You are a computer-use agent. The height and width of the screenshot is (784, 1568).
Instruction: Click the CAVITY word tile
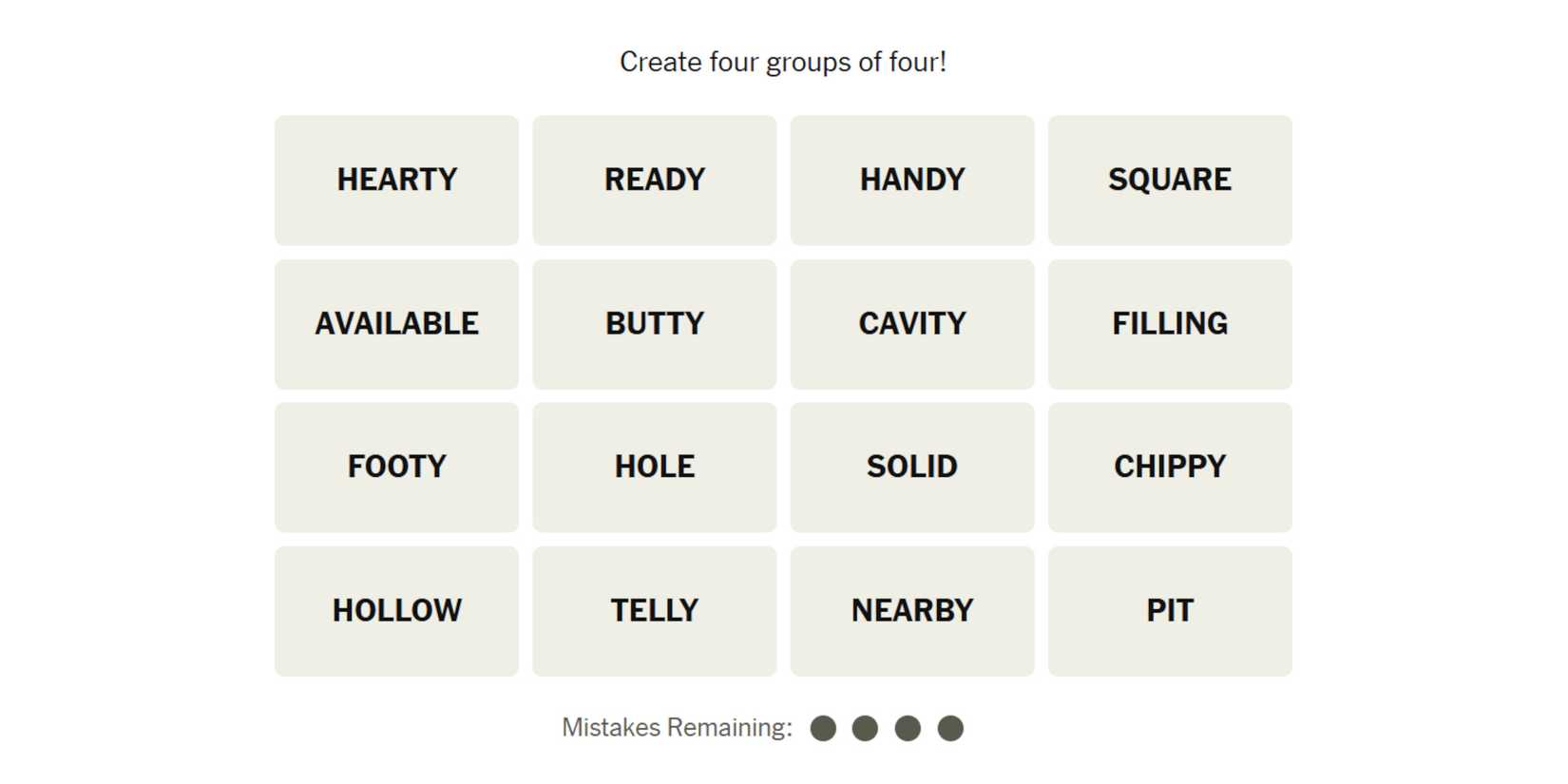(x=911, y=323)
